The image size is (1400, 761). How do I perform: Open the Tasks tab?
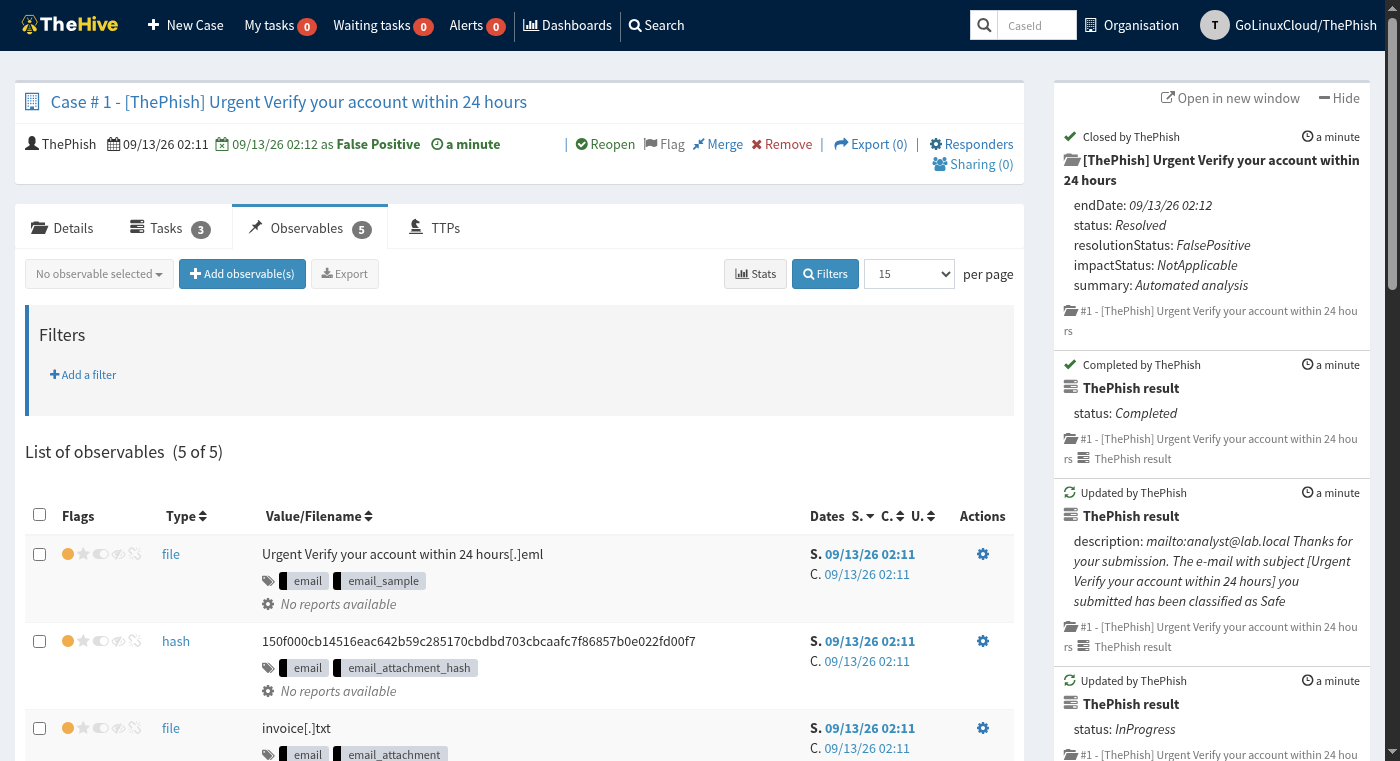[x=170, y=228]
